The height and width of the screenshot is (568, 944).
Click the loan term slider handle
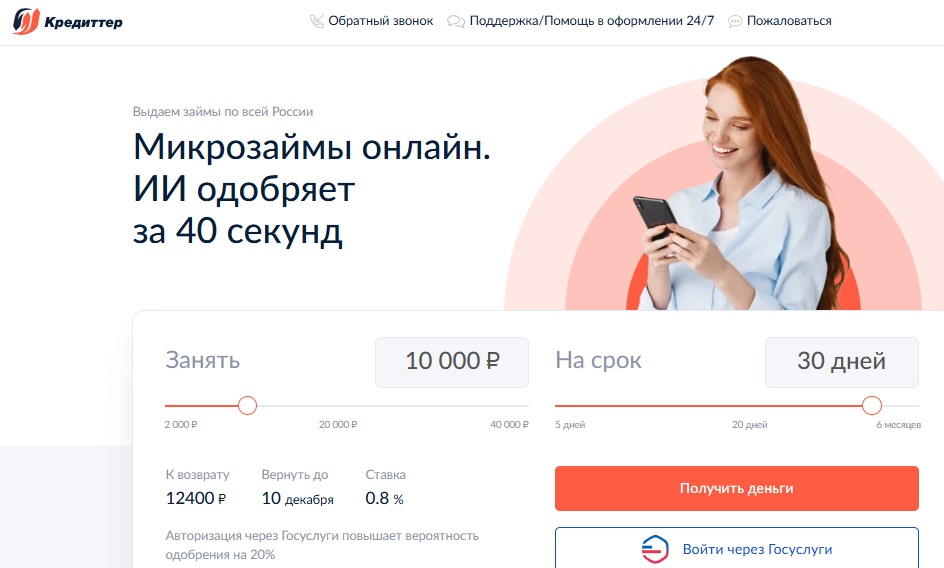(x=872, y=405)
